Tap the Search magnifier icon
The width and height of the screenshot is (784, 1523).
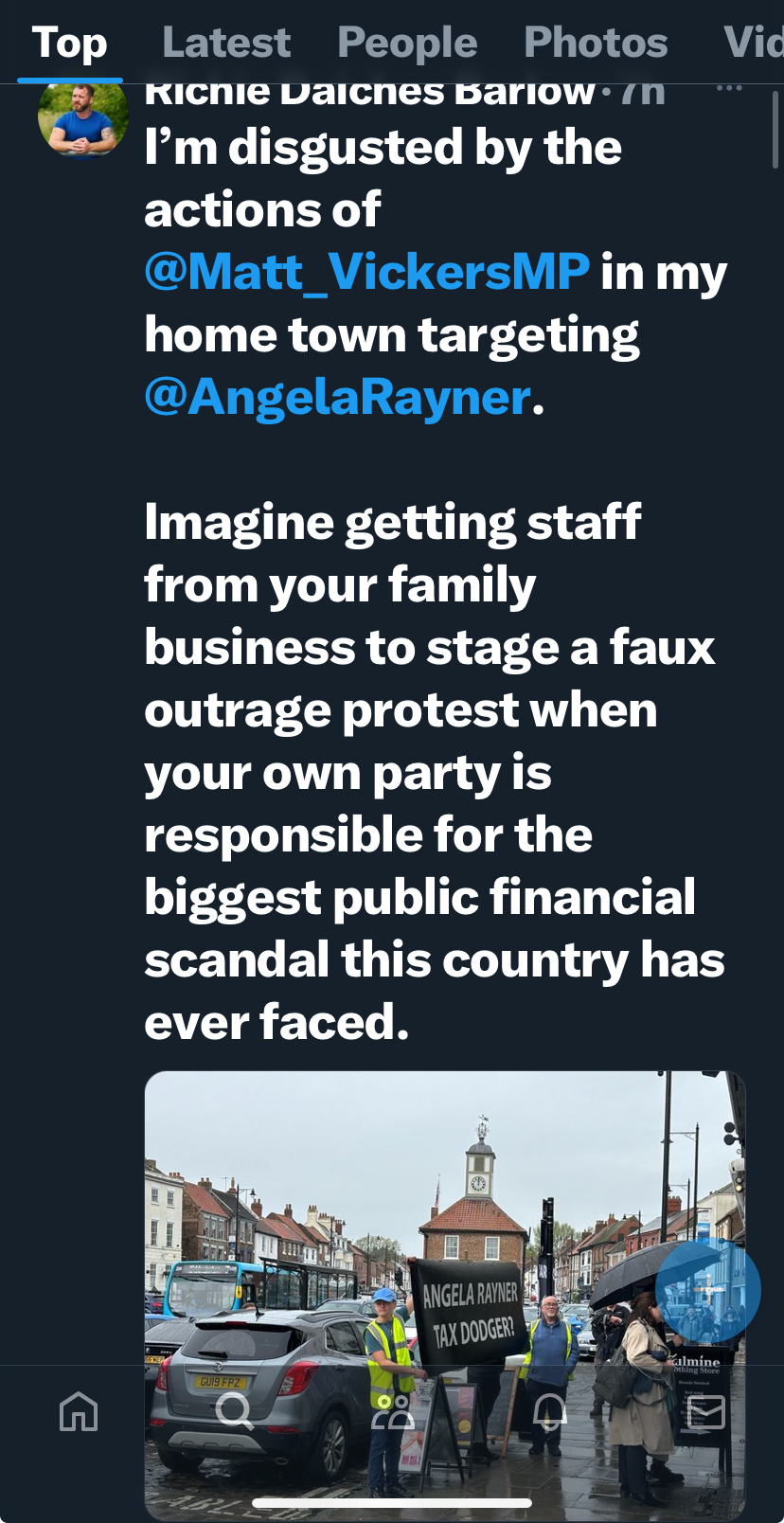234,1411
